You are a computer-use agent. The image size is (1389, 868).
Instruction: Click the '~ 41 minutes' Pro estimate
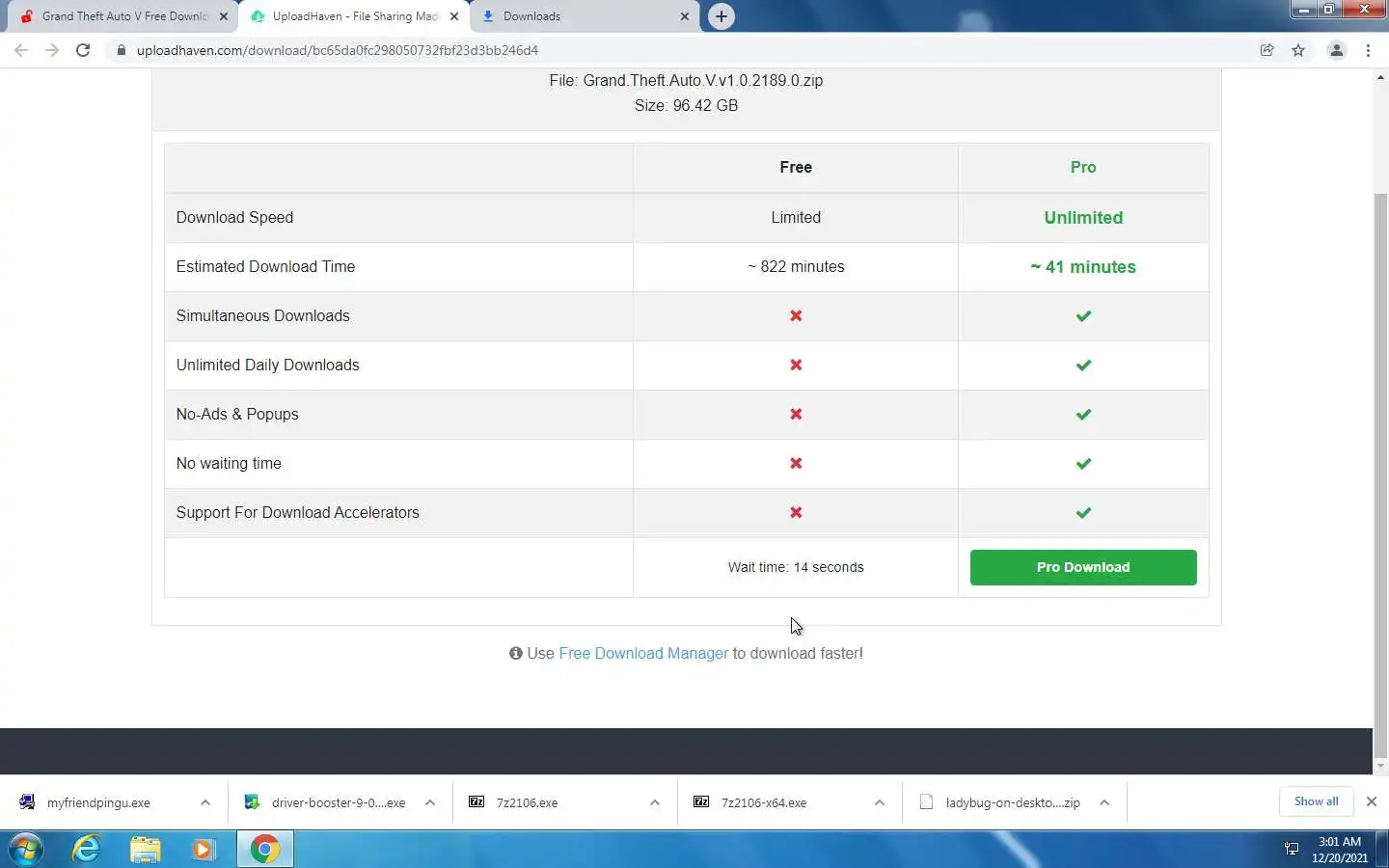(x=1083, y=267)
